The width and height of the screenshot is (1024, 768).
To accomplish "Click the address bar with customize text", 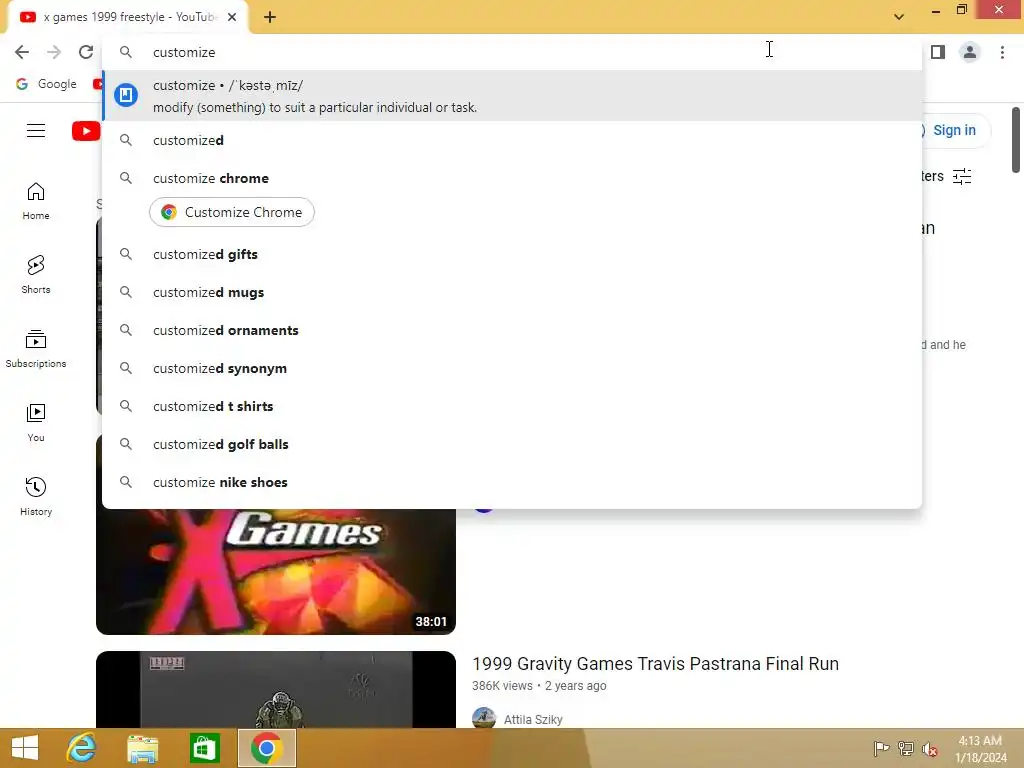I will click(x=513, y=52).
